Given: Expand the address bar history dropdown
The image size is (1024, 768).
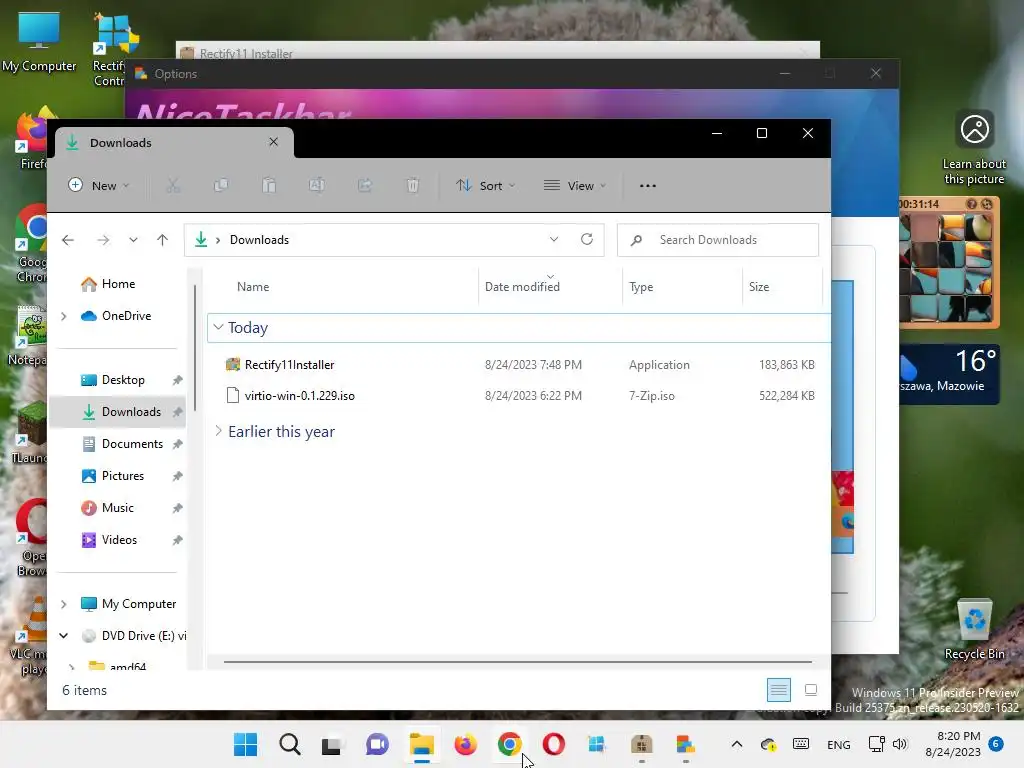Looking at the screenshot, I should pyautogui.click(x=554, y=240).
